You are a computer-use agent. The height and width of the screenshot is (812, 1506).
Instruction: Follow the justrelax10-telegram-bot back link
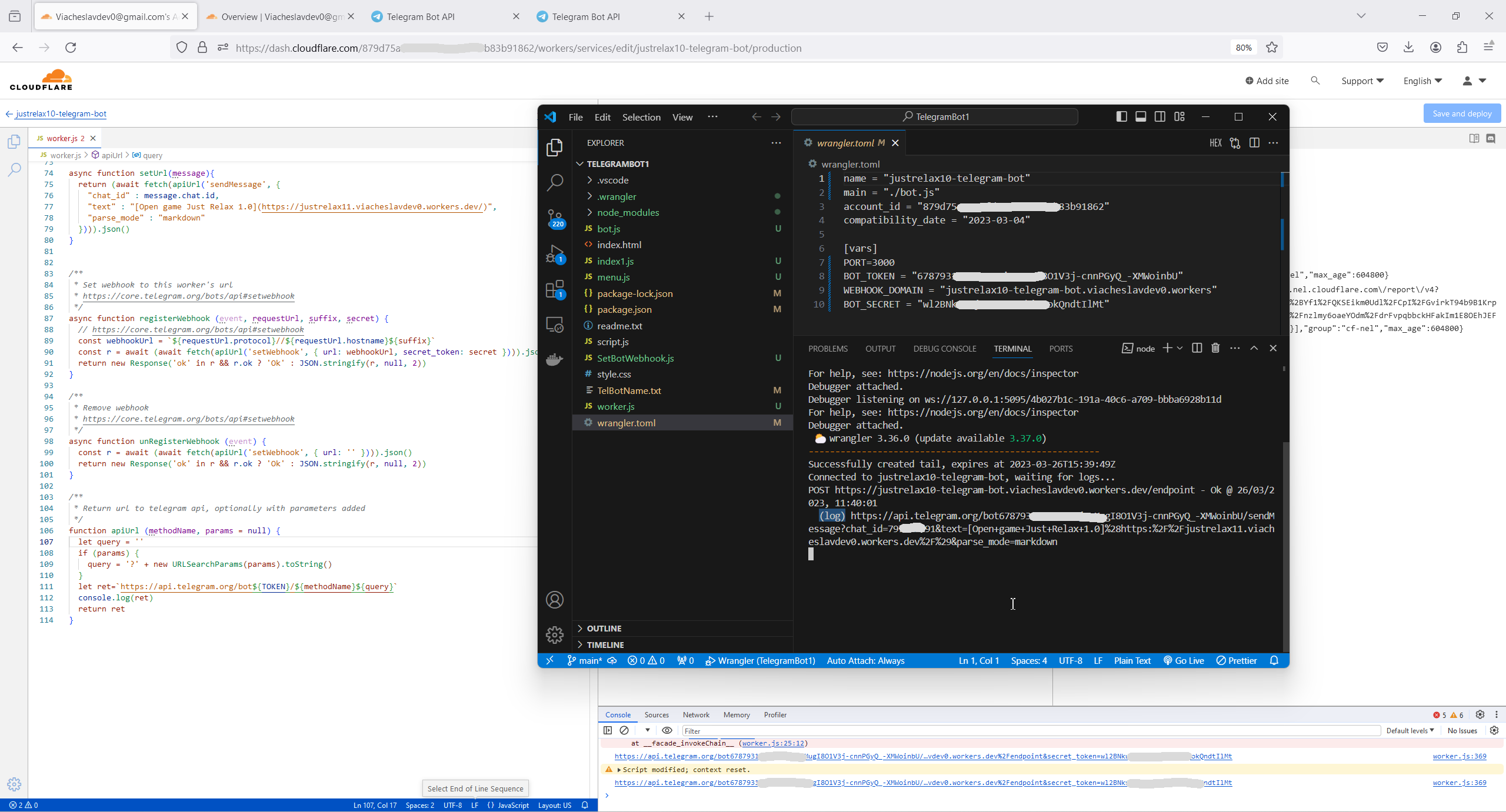click(x=61, y=113)
